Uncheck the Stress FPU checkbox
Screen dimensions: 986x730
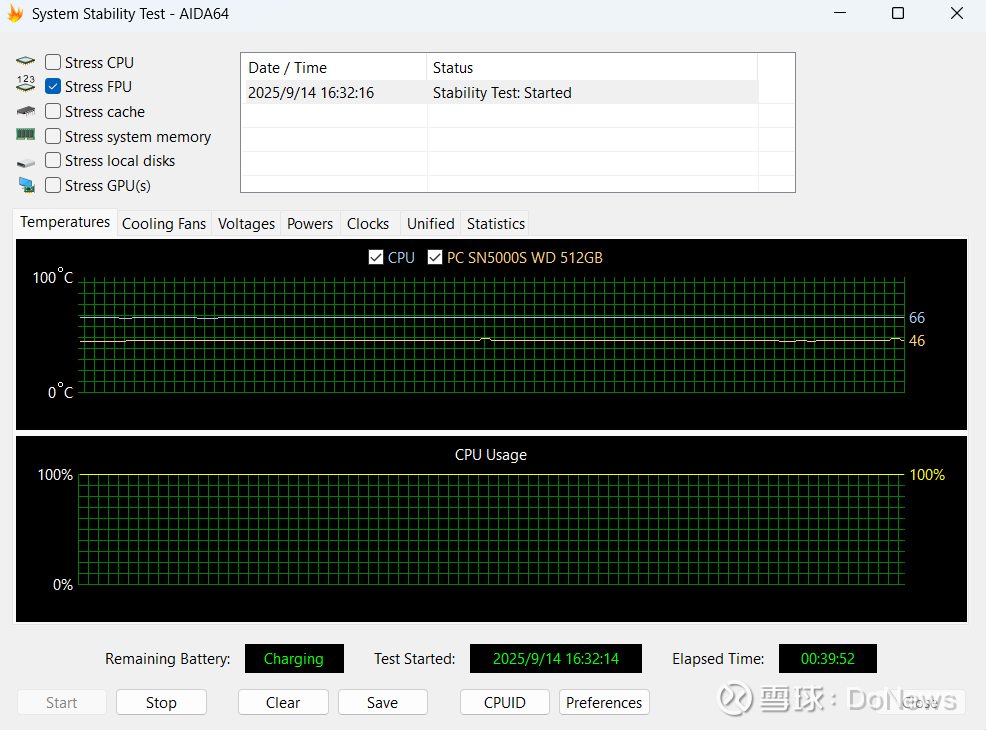pyautogui.click(x=53, y=87)
